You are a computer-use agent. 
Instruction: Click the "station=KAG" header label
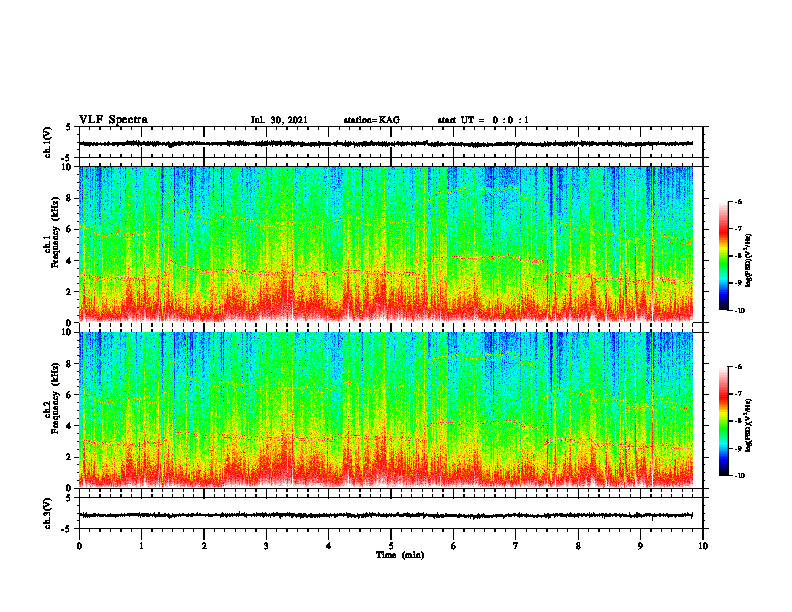click(371, 120)
